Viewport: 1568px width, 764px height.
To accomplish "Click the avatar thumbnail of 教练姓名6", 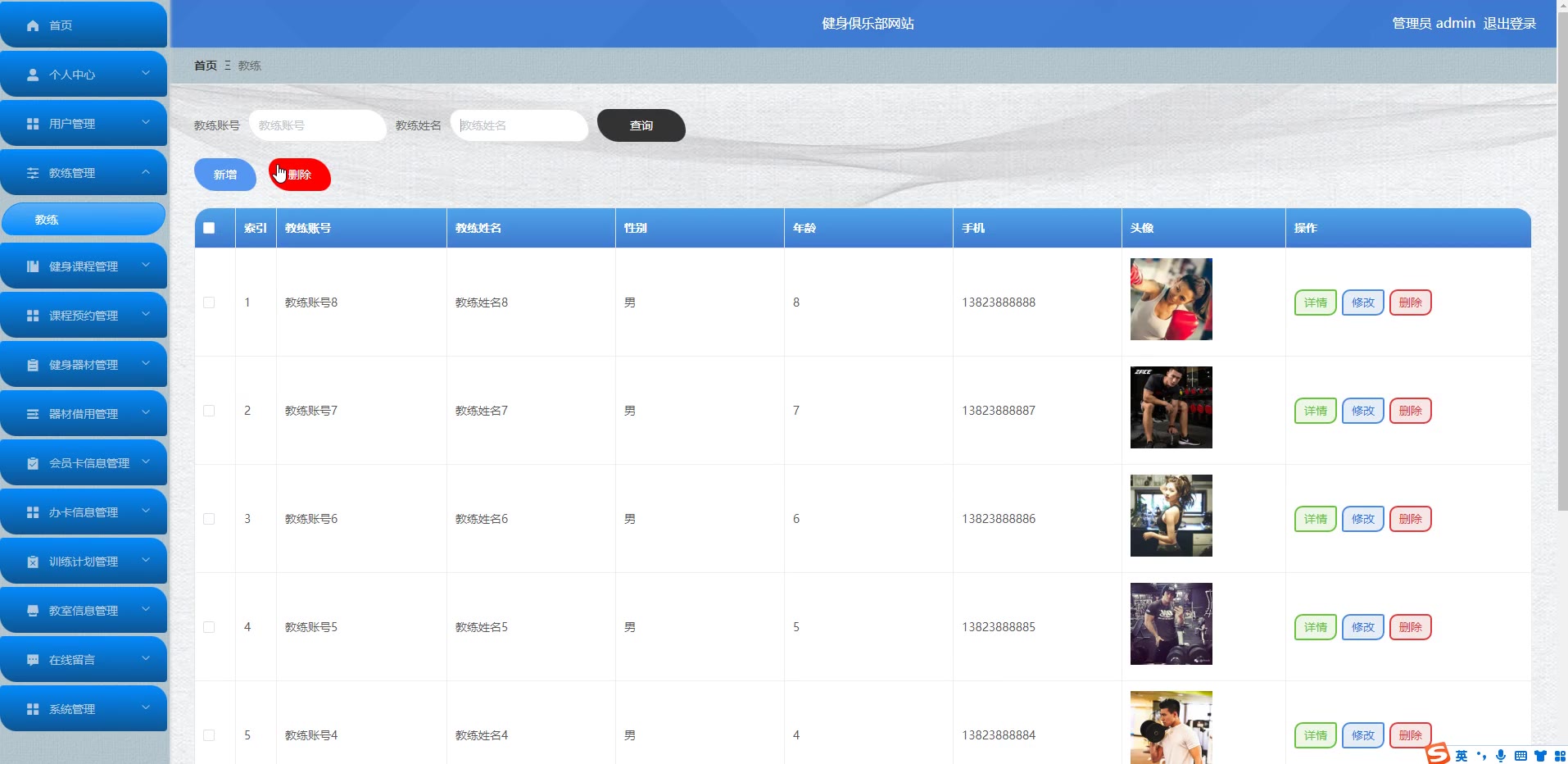I will [1171, 516].
